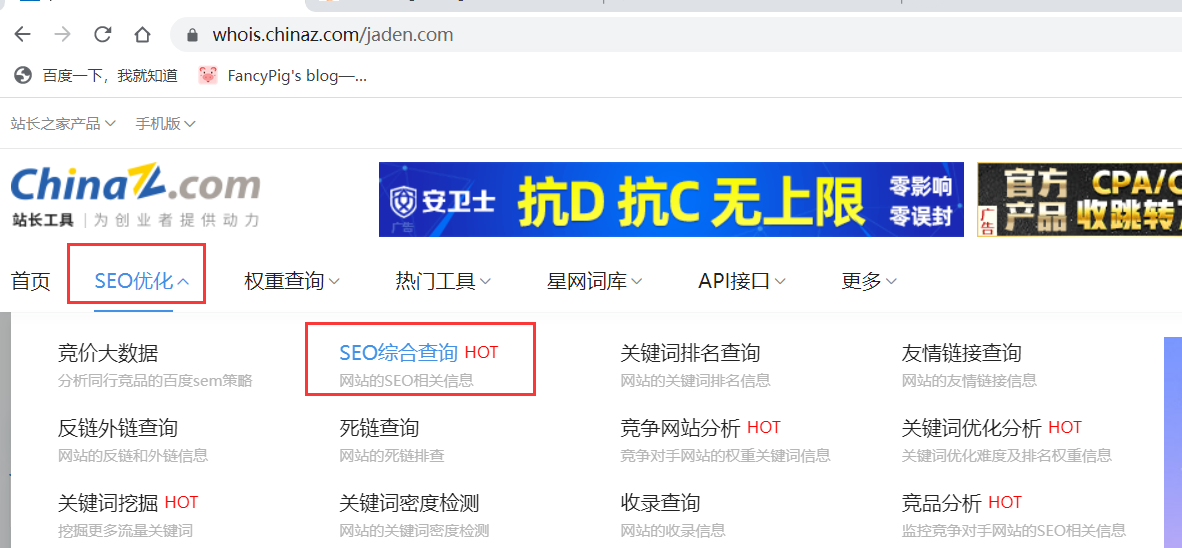Open the 权重查询 menu

[x=292, y=282]
